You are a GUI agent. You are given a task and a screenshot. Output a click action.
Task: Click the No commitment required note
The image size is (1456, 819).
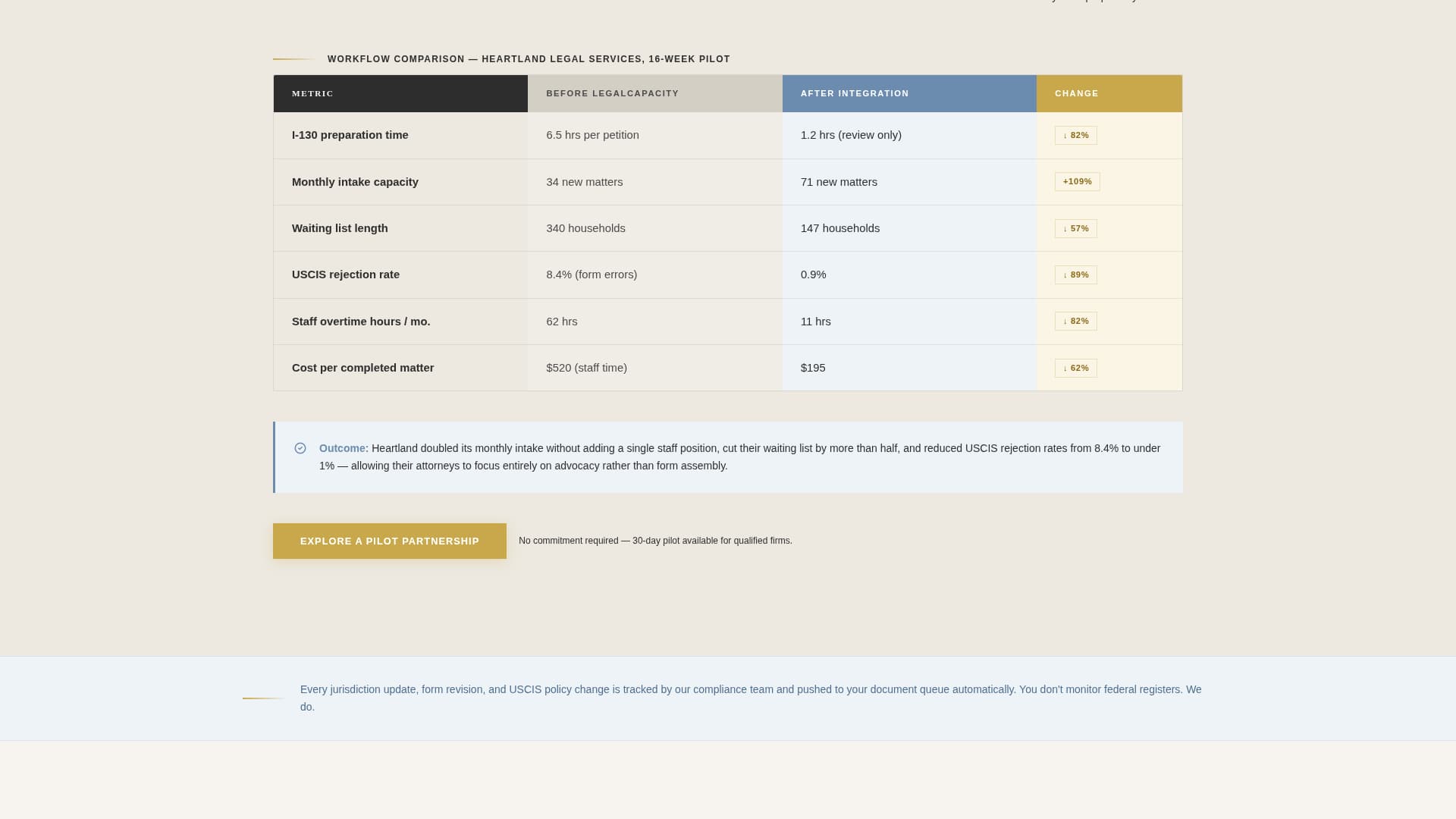coord(655,541)
